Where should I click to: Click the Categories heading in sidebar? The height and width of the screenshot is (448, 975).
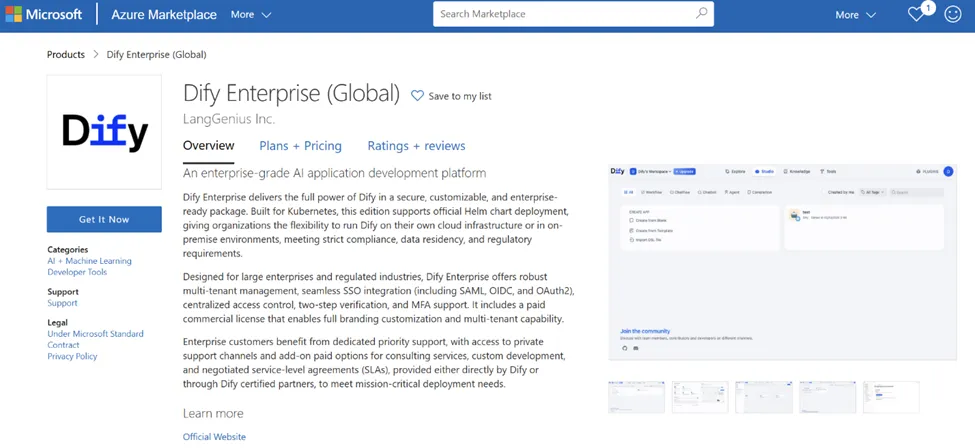[68, 250]
